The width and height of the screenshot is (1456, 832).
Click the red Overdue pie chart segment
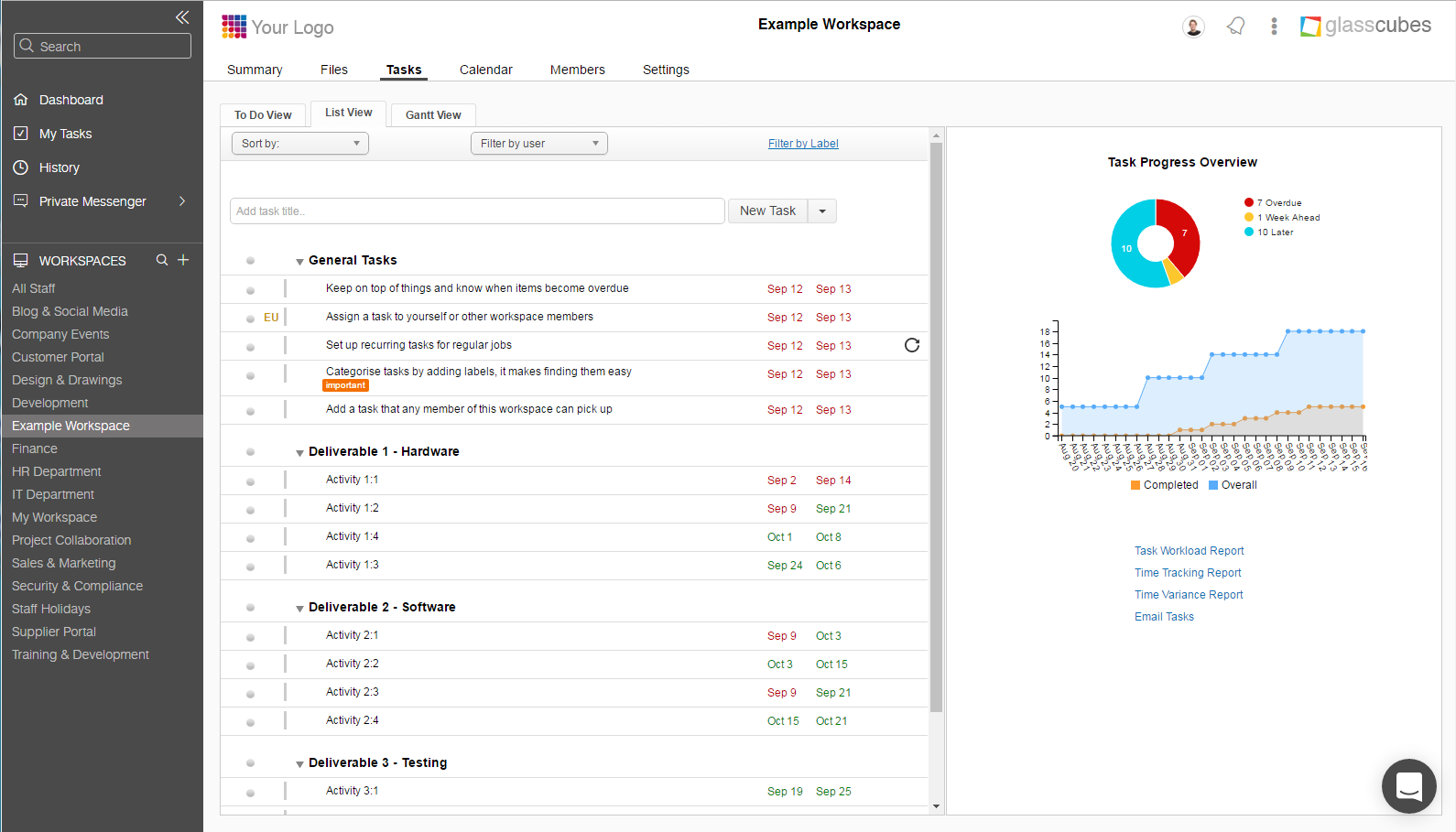(x=1183, y=233)
